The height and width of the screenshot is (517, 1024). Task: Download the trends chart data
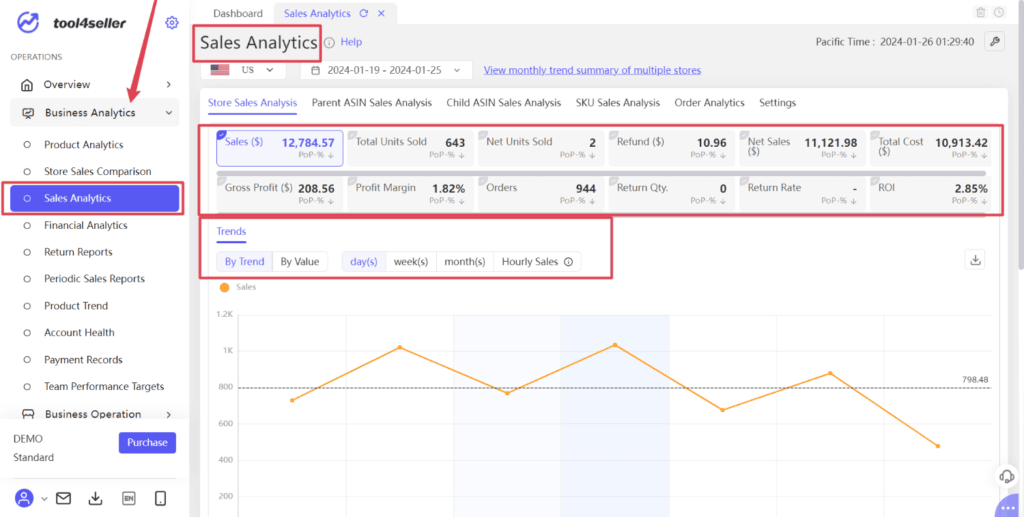click(976, 260)
